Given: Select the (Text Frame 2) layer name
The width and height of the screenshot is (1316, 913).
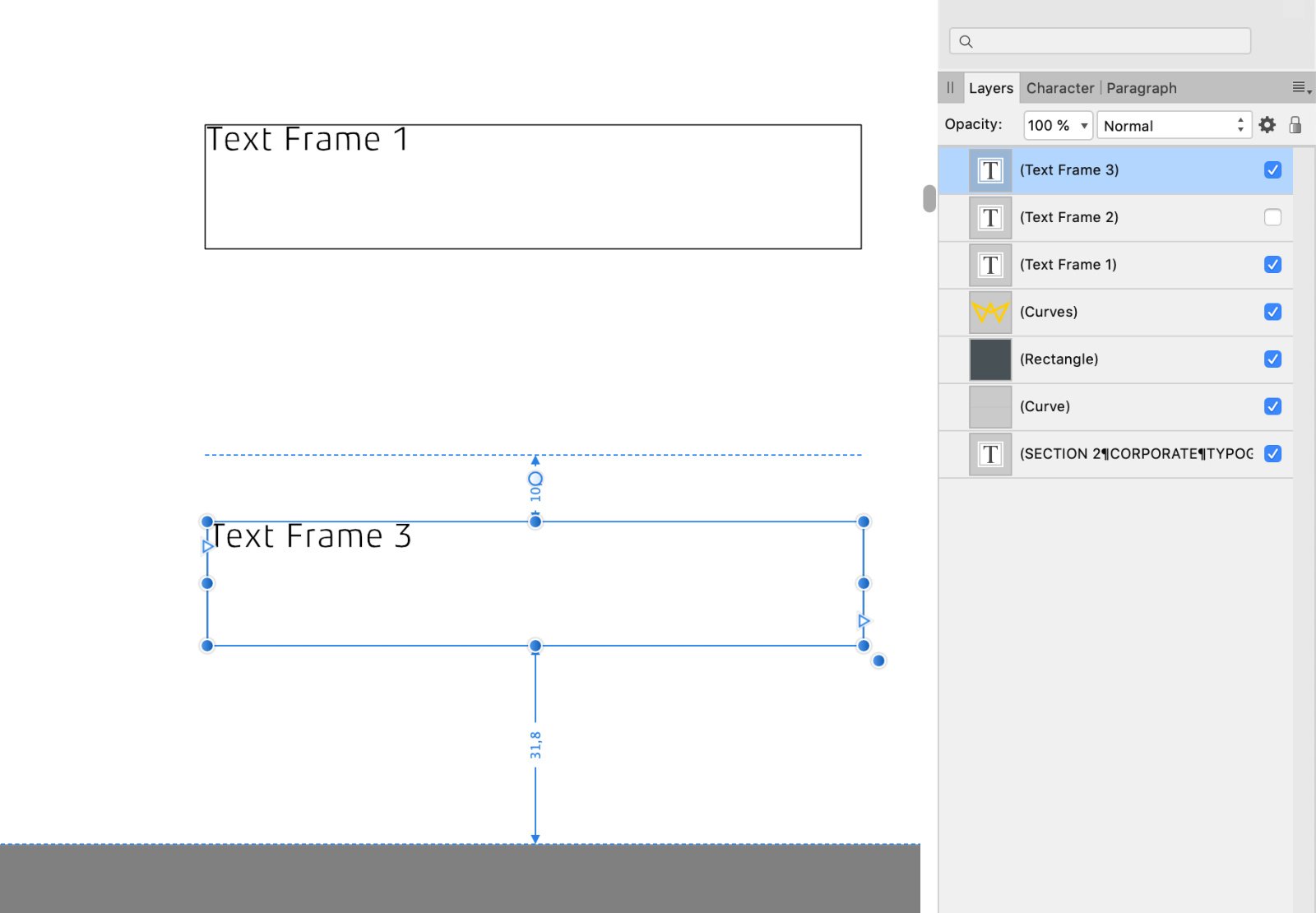Looking at the screenshot, I should pos(1069,217).
